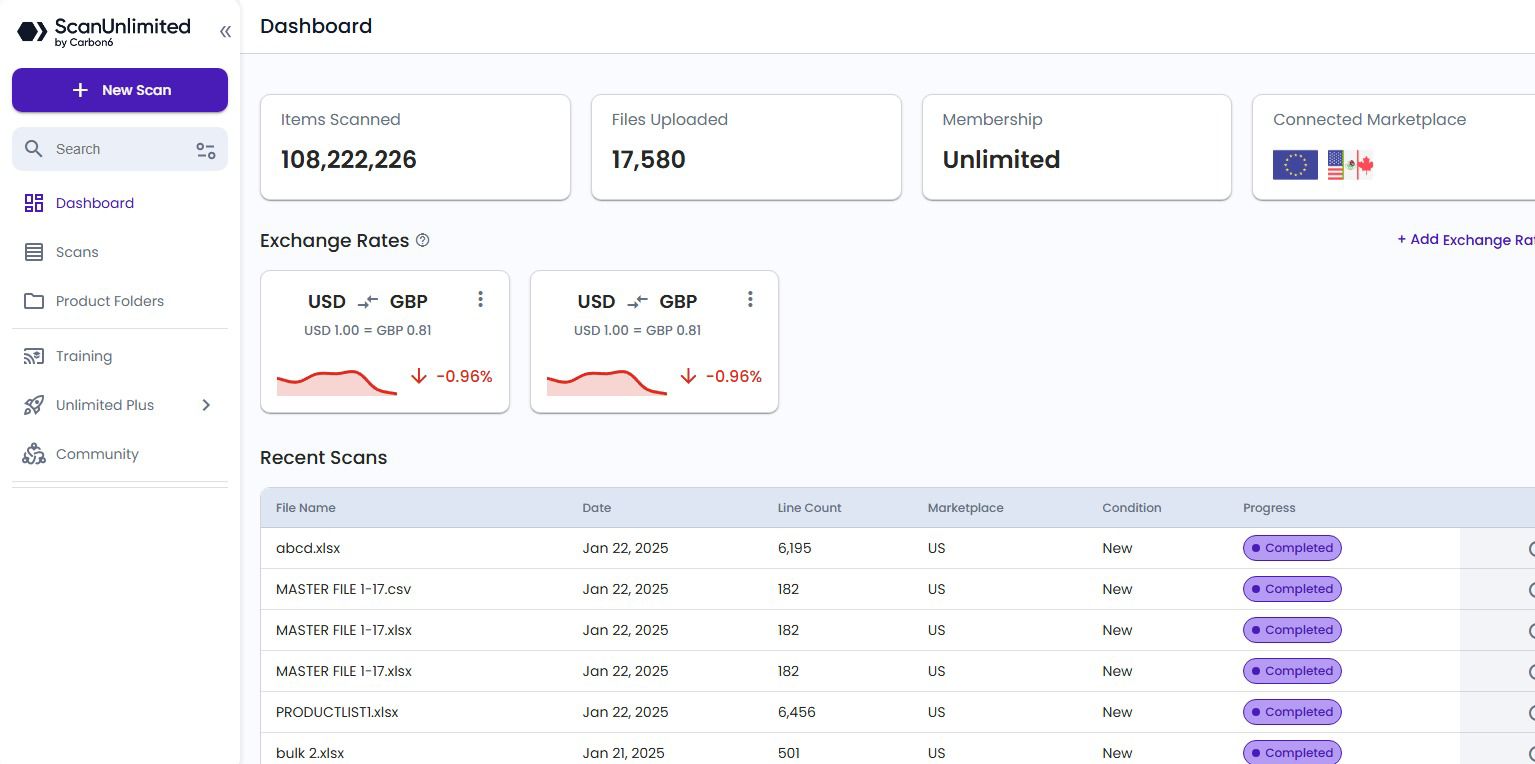
Task: Select the bulk 2.xlsx file name
Action: pyautogui.click(x=310, y=753)
